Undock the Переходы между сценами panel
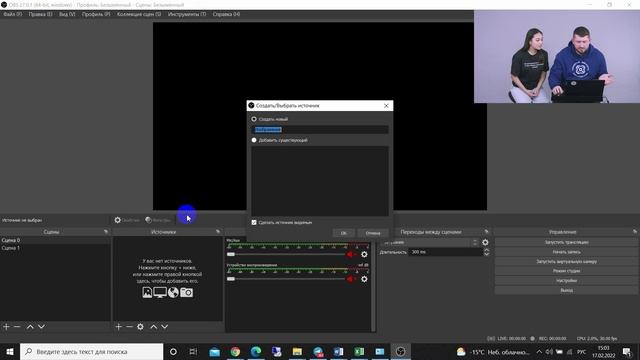This screenshot has width=640, height=360. (x=486, y=232)
